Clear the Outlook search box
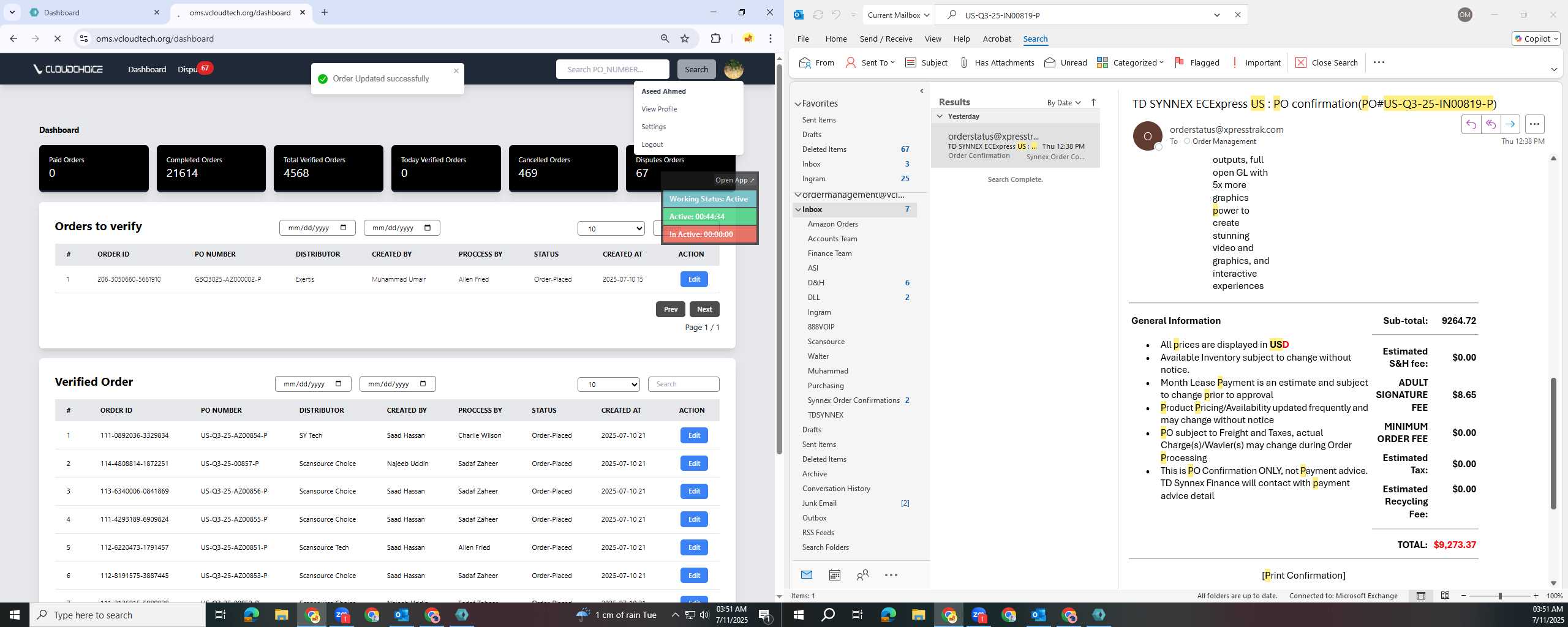 pyautogui.click(x=1237, y=15)
